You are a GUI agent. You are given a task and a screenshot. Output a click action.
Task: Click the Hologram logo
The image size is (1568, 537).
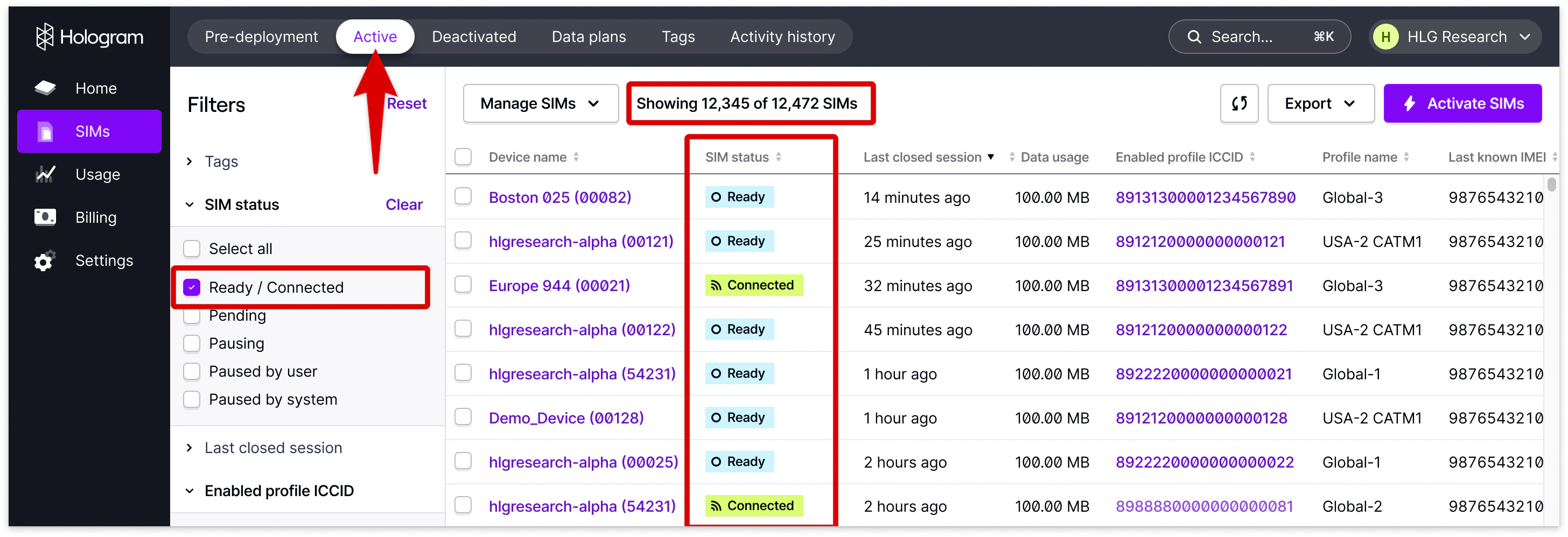point(89,37)
